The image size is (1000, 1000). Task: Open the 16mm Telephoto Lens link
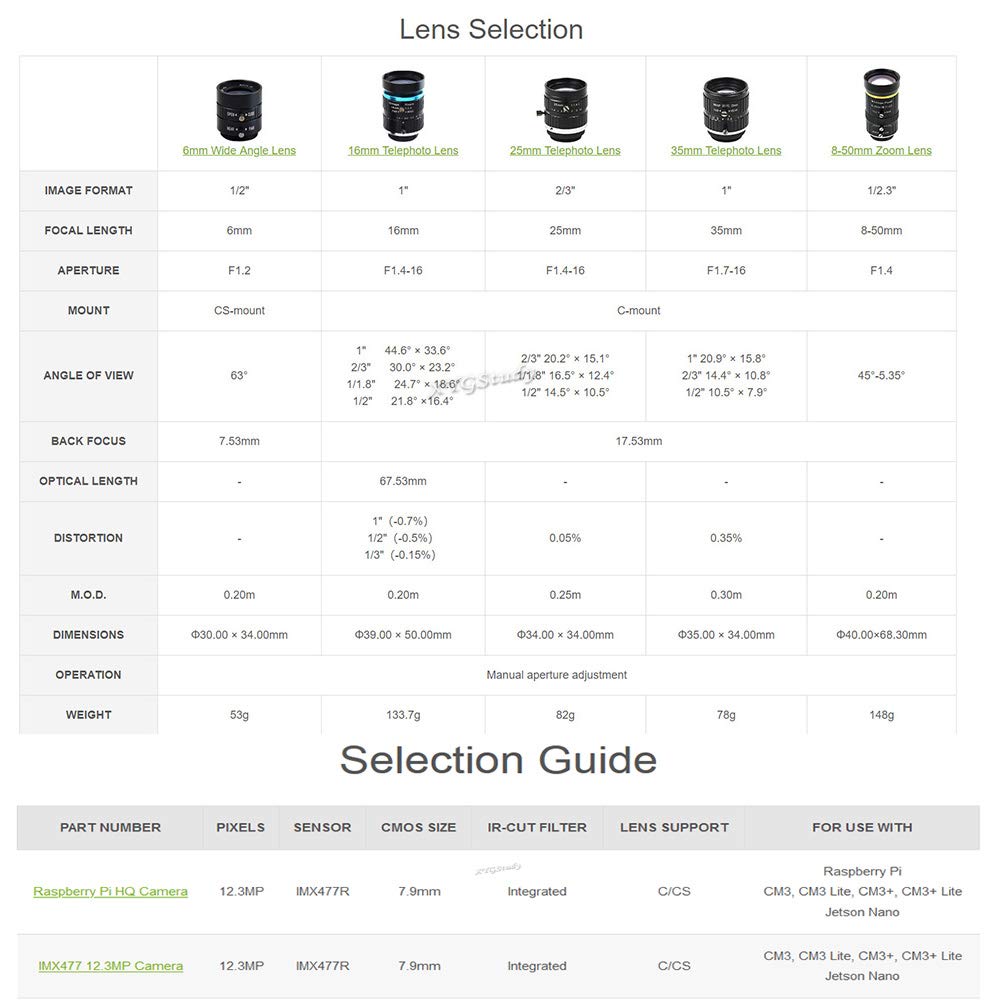(x=403, y=151)
